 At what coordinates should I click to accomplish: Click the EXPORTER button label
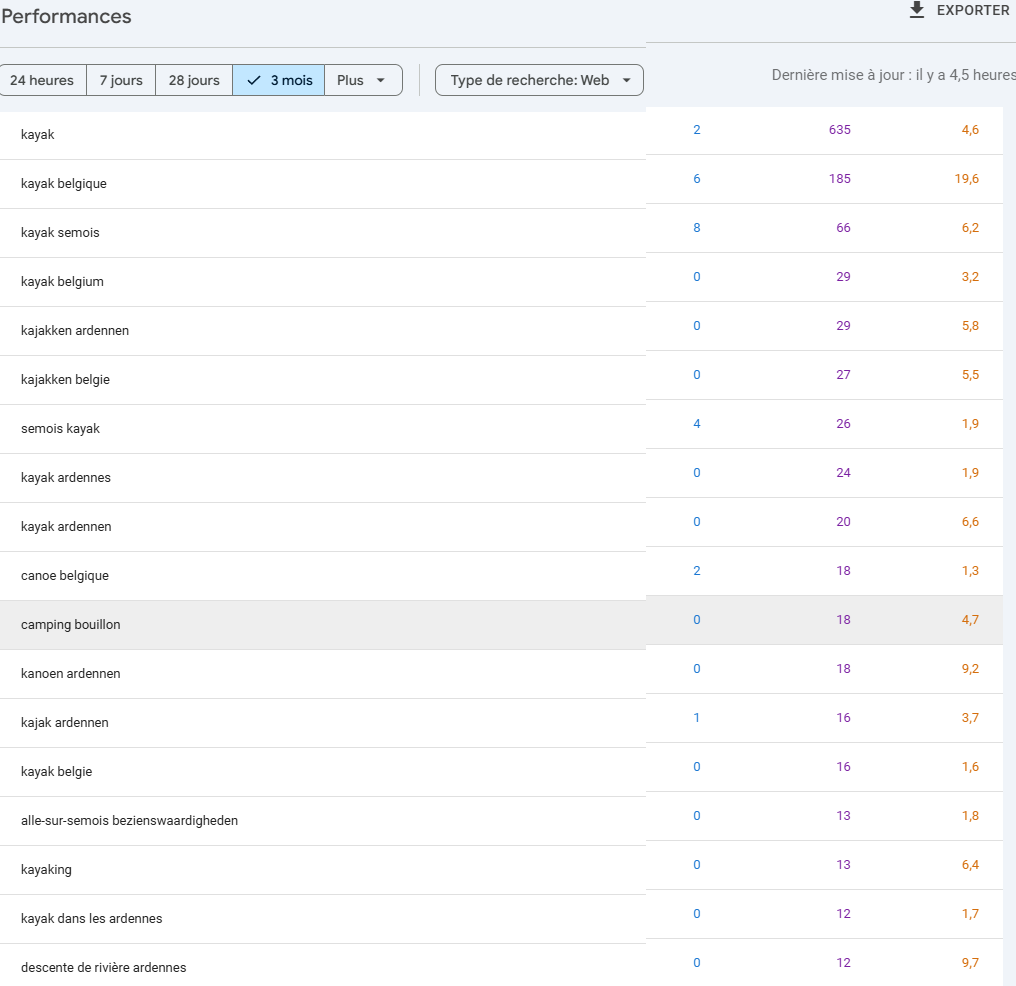tap(973, 10)
